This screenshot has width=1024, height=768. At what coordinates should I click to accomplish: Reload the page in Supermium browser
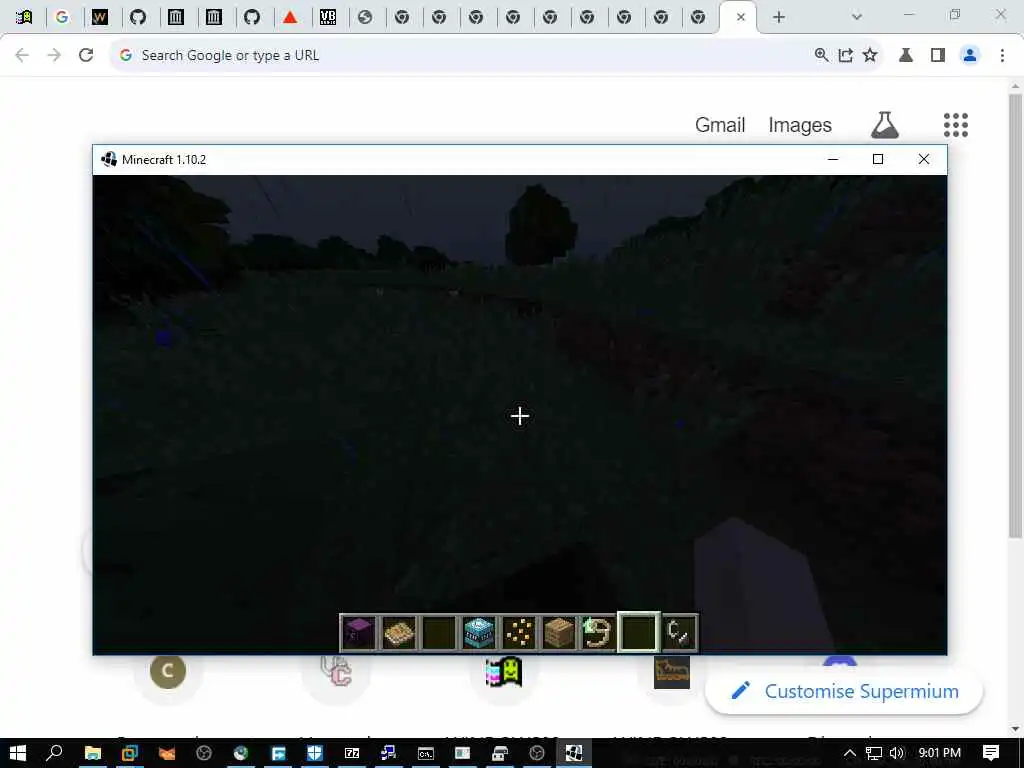click(x=86, y=55)
